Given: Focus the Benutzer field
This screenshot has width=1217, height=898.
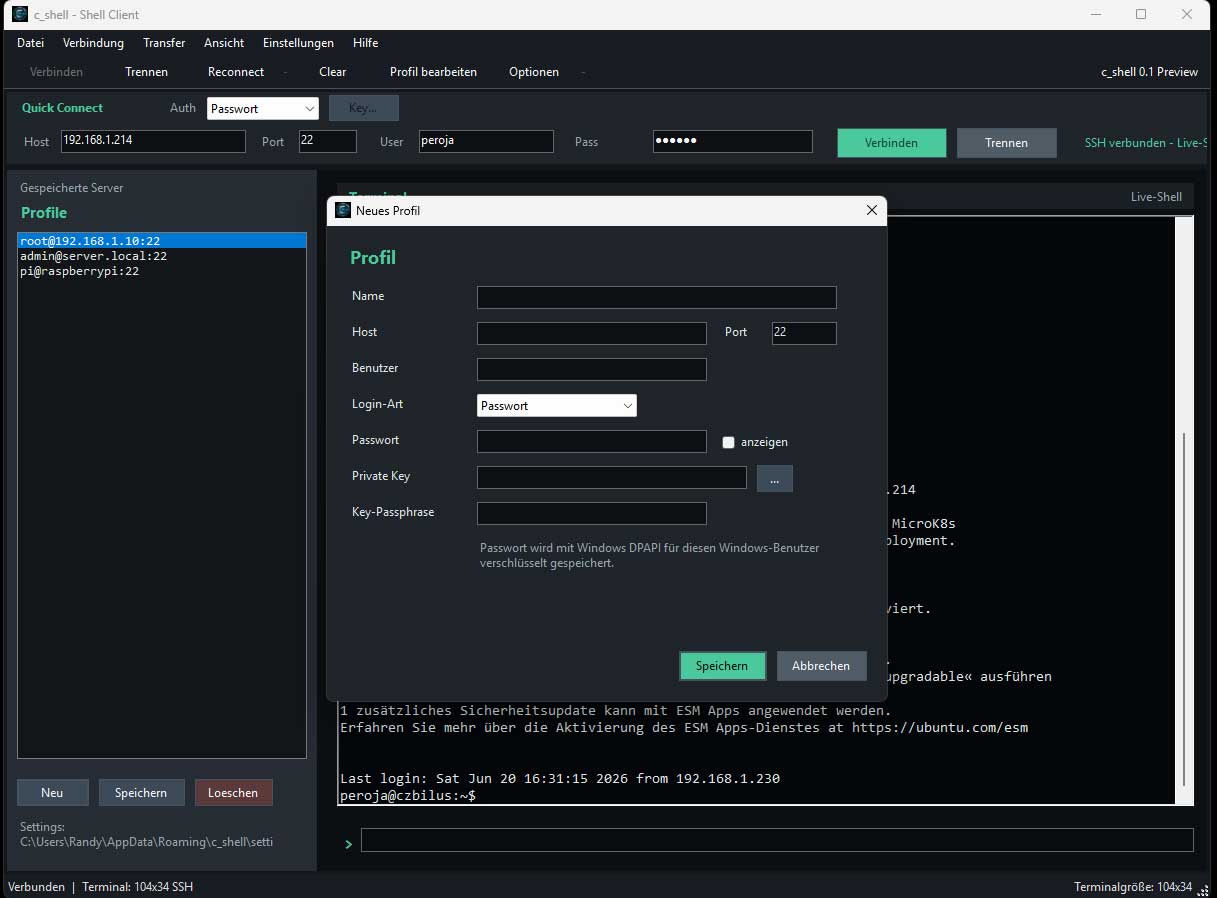Looking at the screenshot, I should 592,369.
